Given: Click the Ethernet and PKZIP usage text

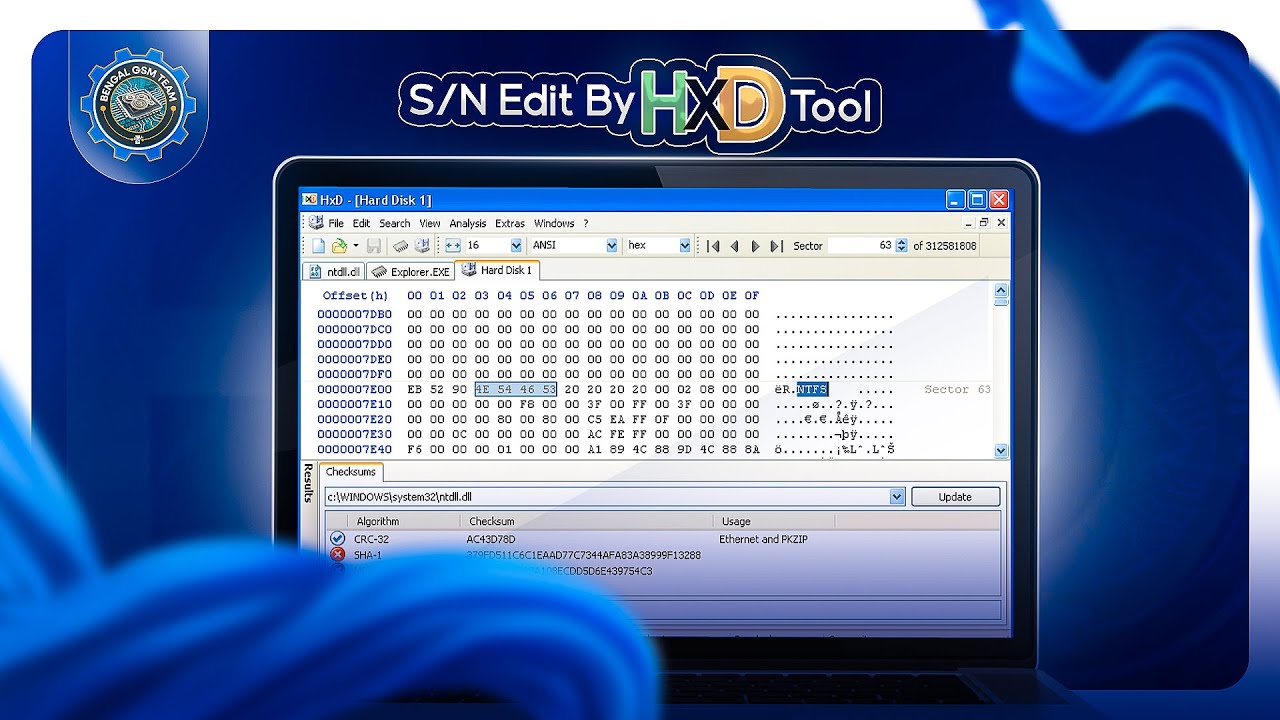Looking at the screenshot, I should coord(763,539).
